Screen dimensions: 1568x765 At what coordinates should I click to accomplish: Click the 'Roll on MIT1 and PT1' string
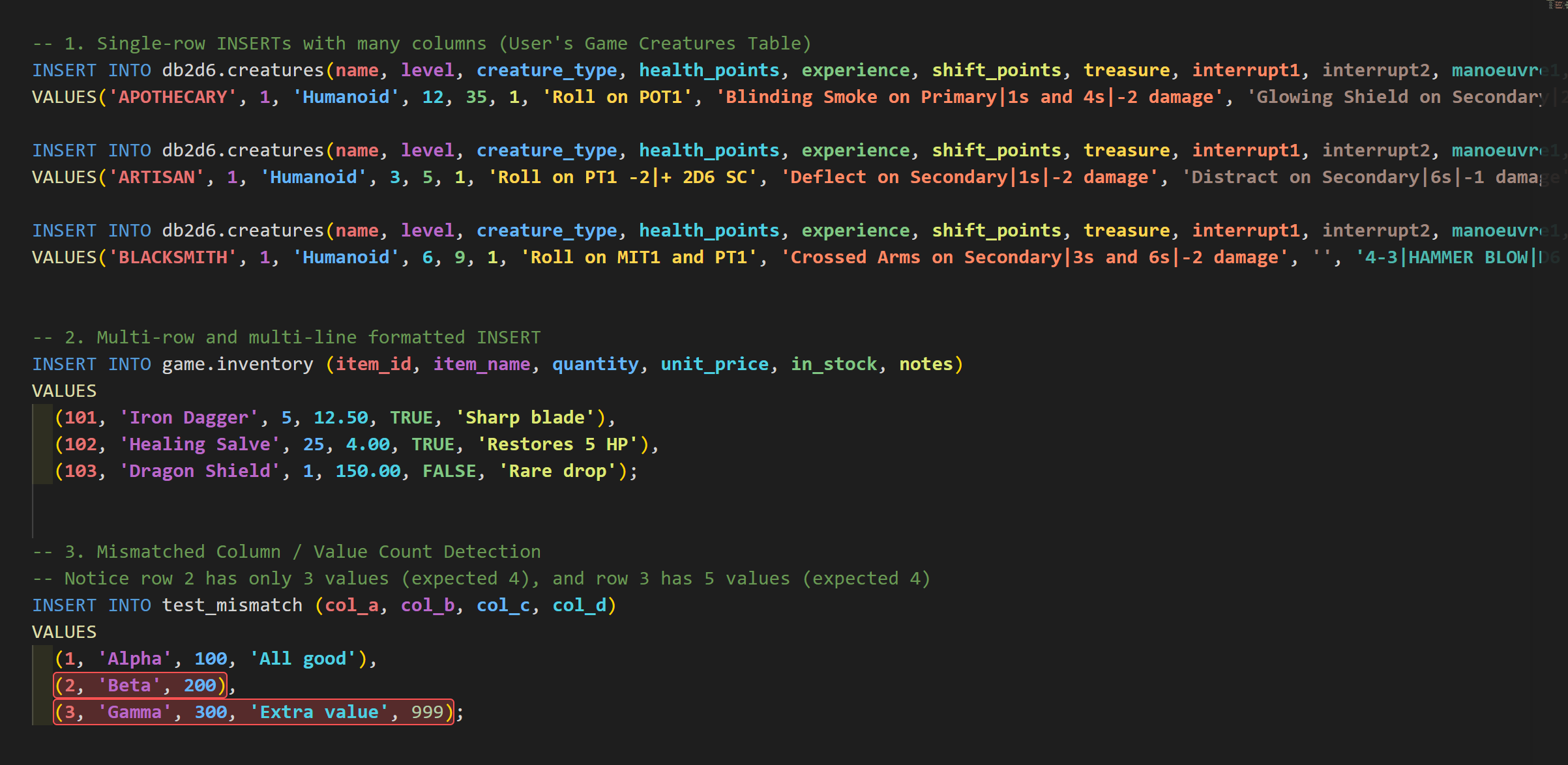coord(638,257)
